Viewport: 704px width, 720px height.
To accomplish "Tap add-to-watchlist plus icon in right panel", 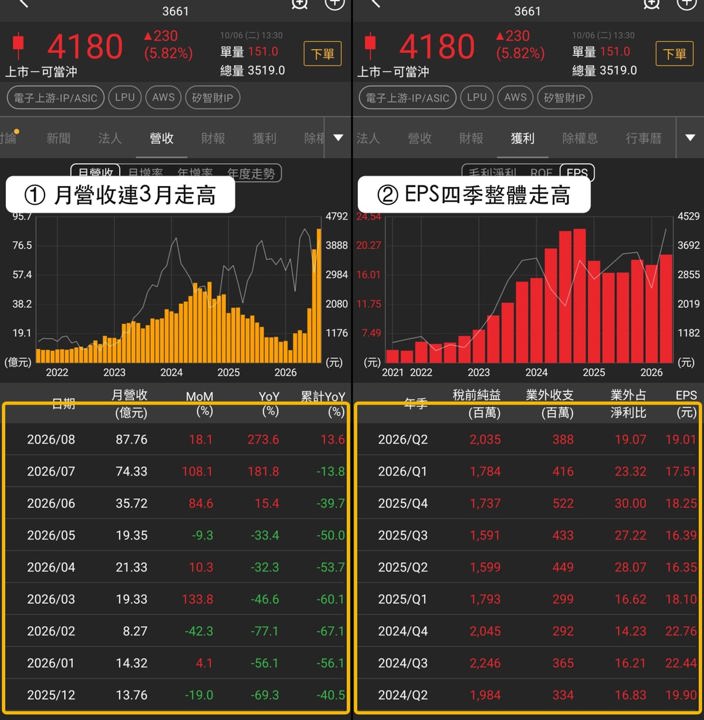I will coord(686,4).
